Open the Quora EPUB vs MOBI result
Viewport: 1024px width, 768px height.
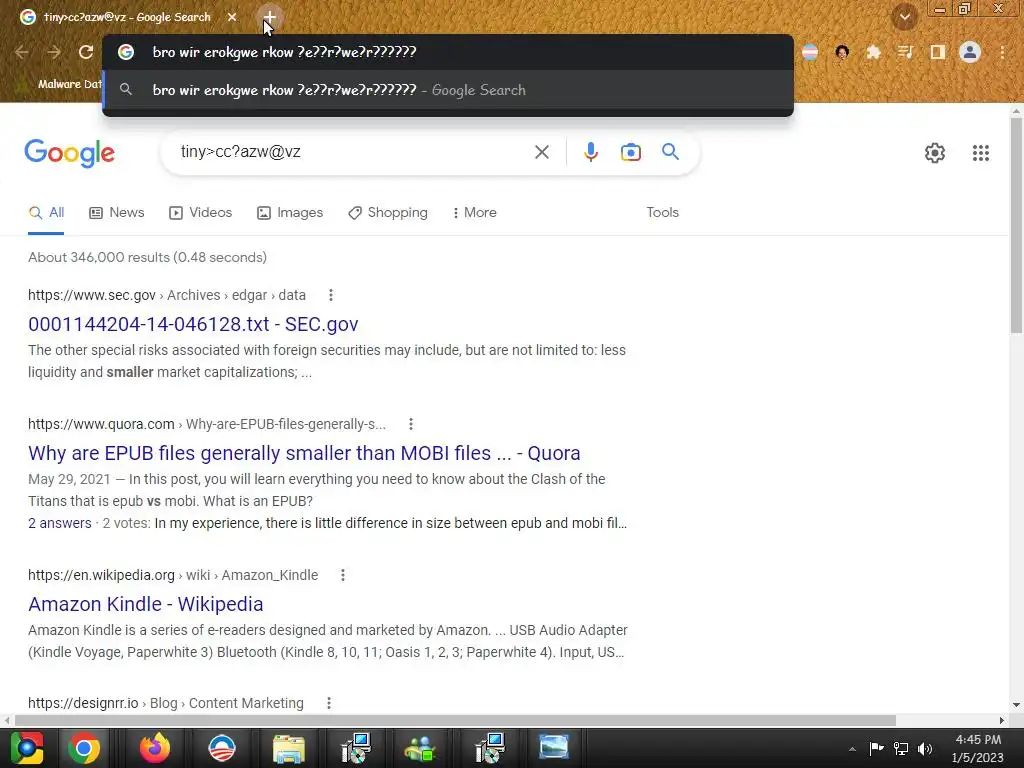coord(304,453)
